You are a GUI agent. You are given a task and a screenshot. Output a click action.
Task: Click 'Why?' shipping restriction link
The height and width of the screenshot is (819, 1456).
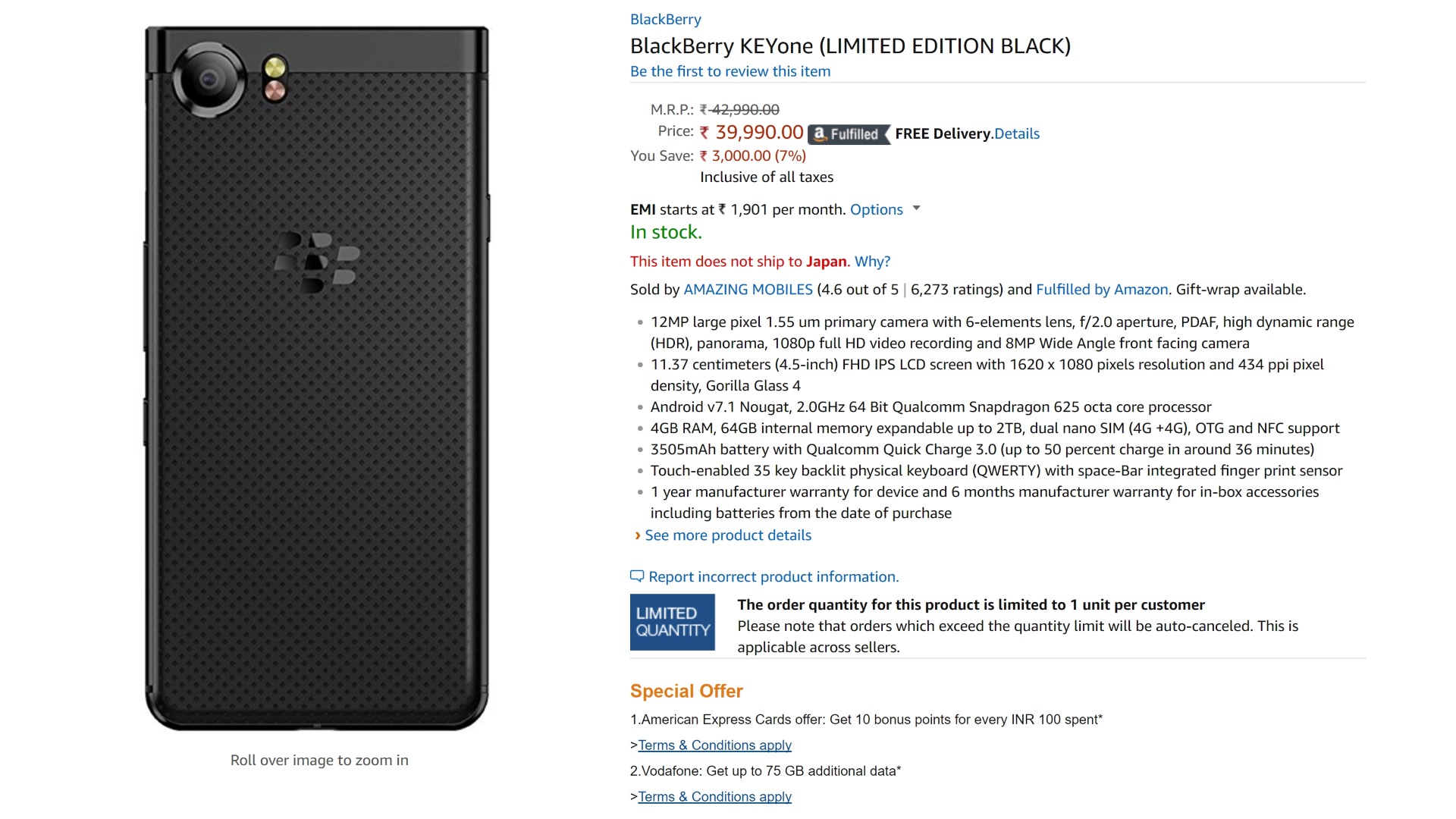coord(872,262)
